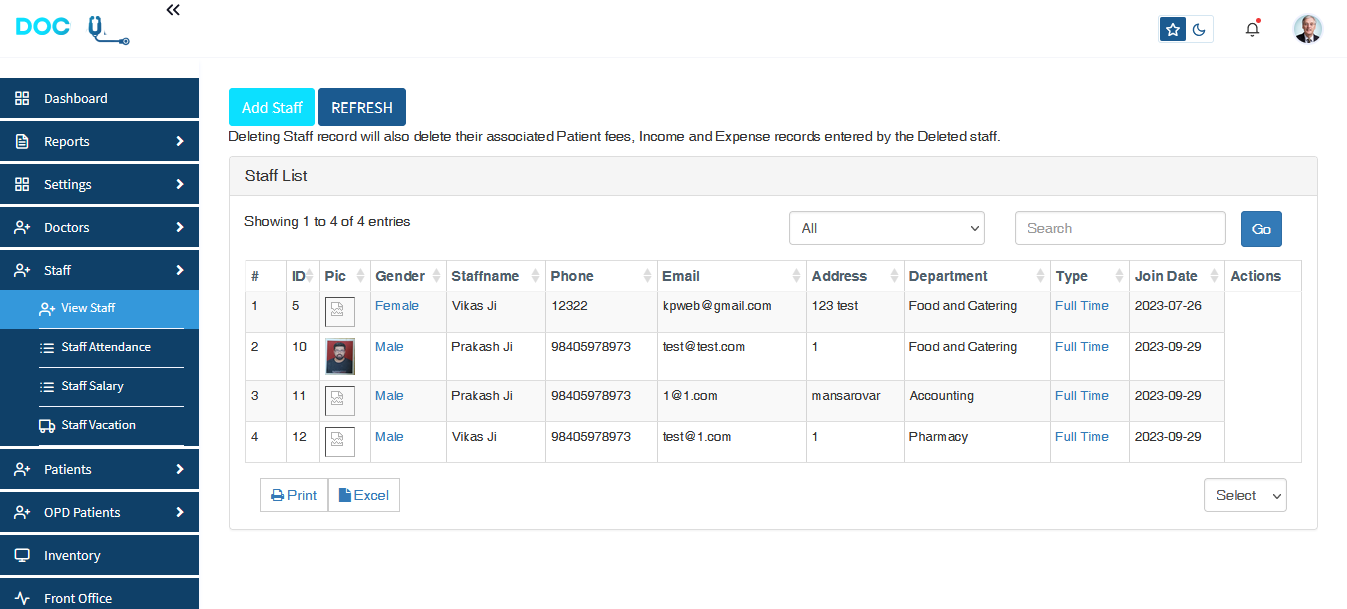Screen dimensions: 1347x609
Task: Open Staff Salary menu item
Action: pos(99,387)
